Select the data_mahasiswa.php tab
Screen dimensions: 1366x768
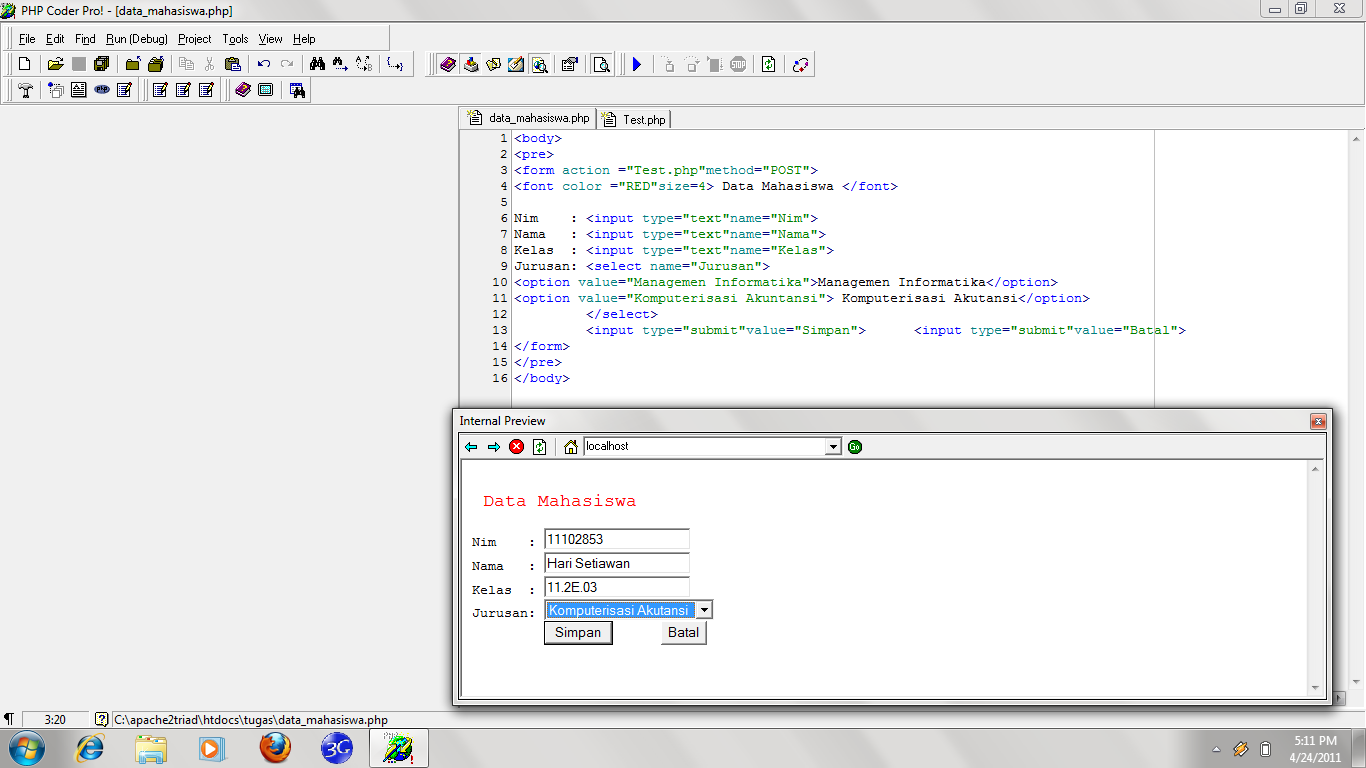(x=528, y=118)
